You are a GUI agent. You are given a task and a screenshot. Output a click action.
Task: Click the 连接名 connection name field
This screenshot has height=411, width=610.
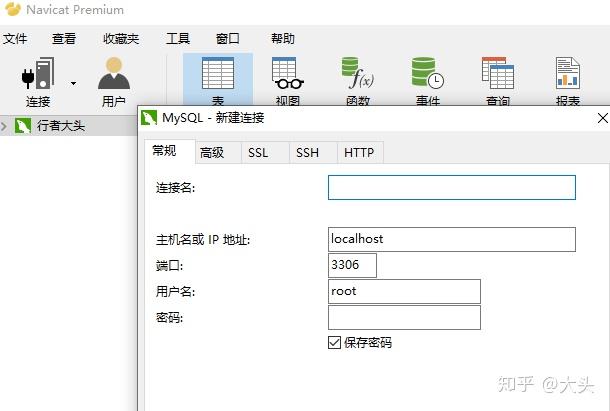pyautogui.click(x=452, y=187)
